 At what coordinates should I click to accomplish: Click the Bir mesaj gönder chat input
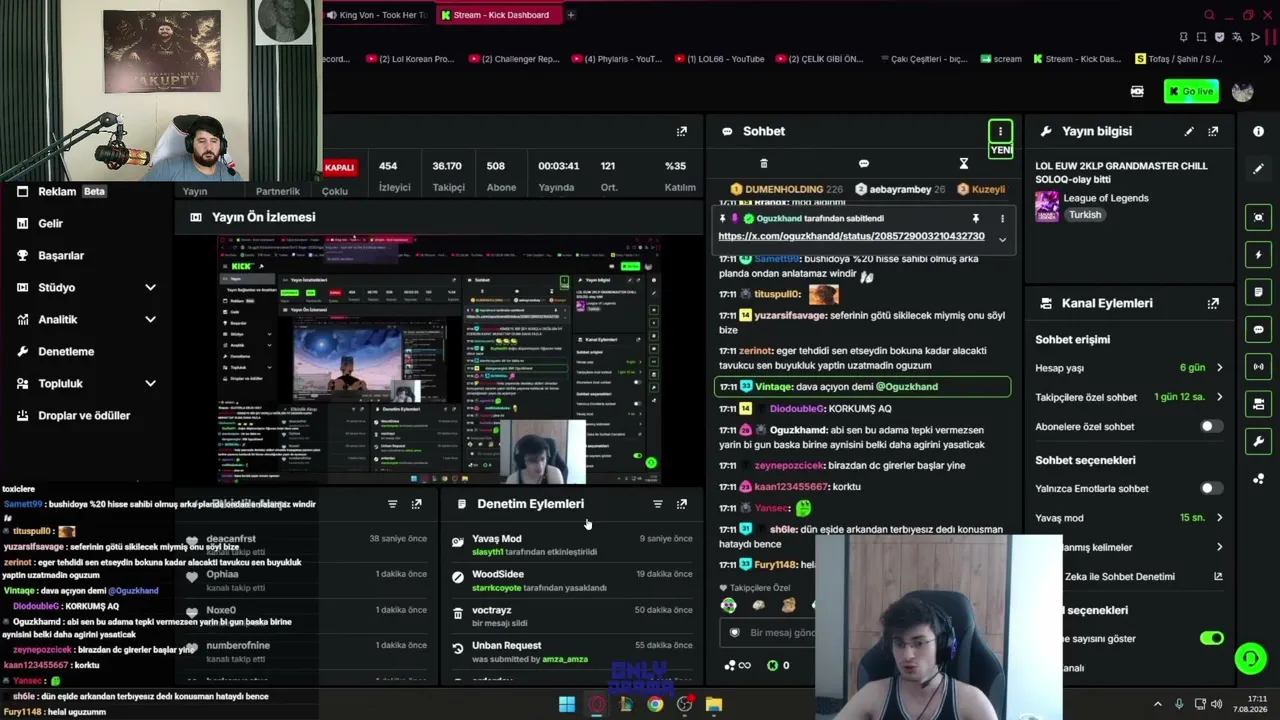768,633
